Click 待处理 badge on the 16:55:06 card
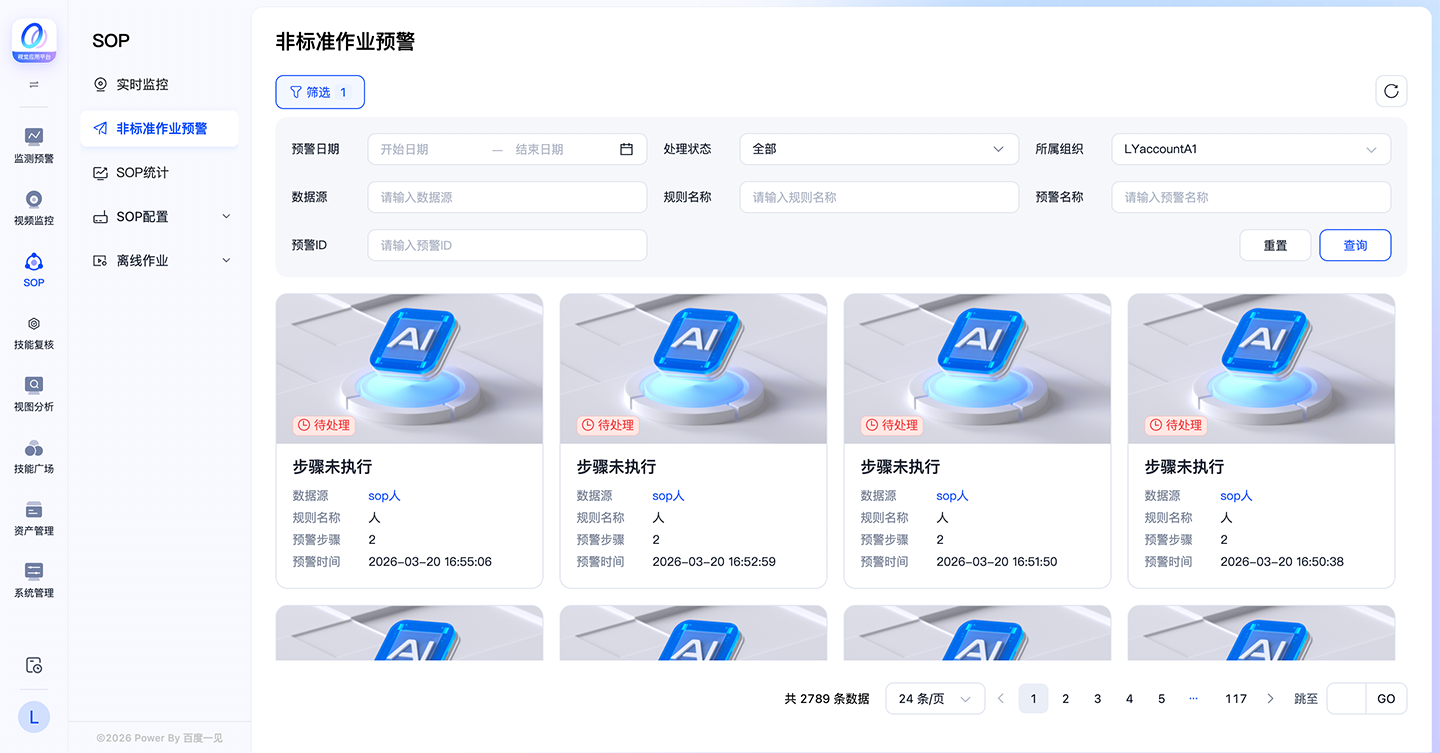1440x753 pixels. pos(324,425)
